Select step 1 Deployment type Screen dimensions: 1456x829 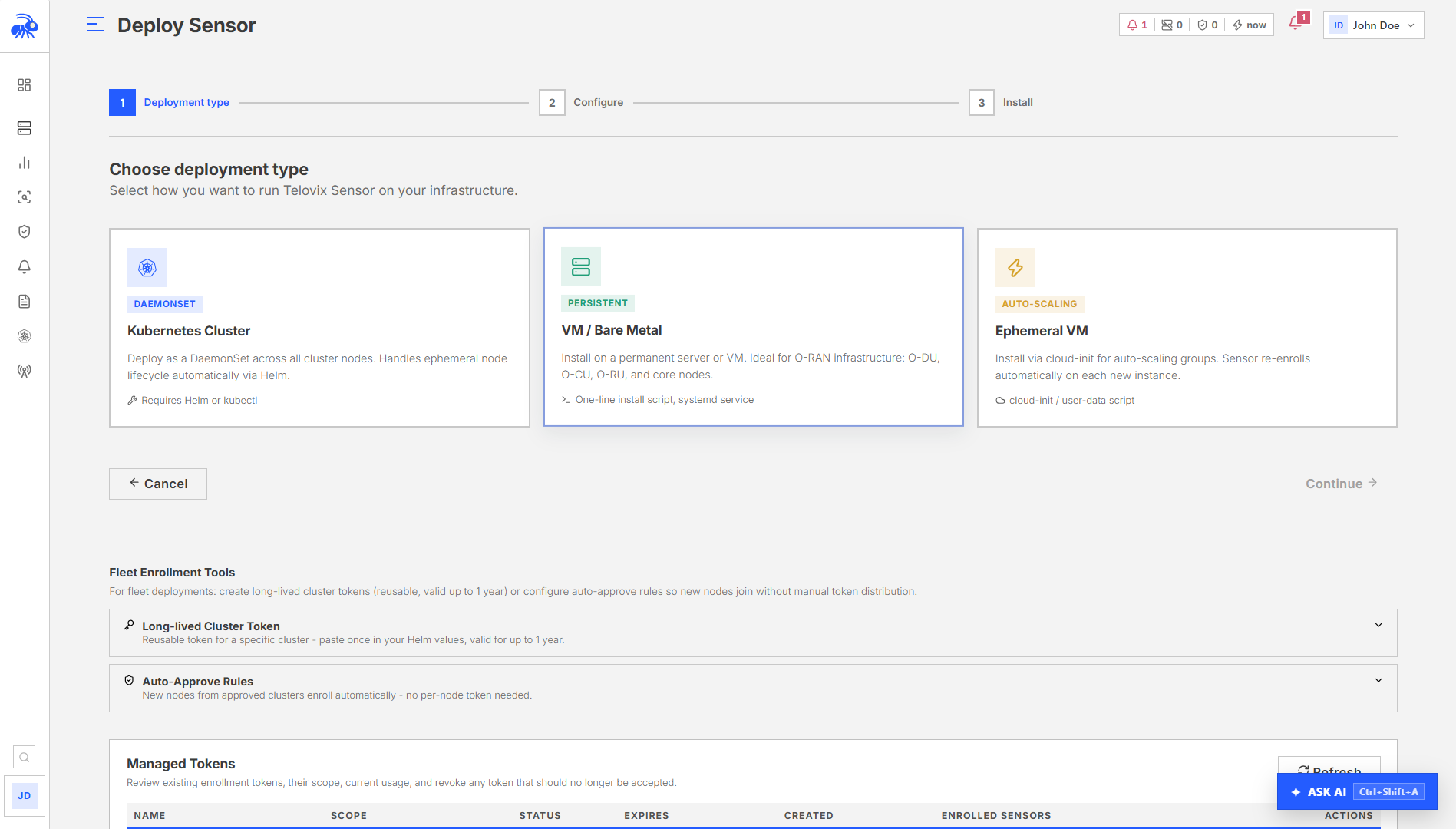(x=170, y=103)
